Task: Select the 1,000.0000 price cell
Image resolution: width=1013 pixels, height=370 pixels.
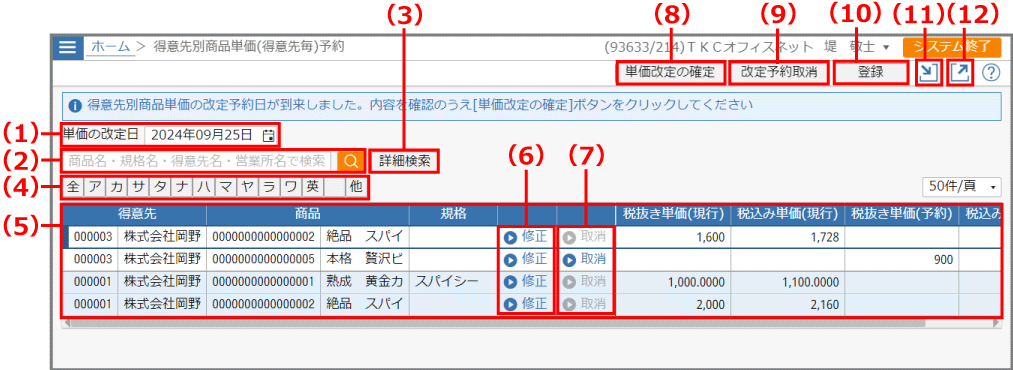Action: coord(673,282)
